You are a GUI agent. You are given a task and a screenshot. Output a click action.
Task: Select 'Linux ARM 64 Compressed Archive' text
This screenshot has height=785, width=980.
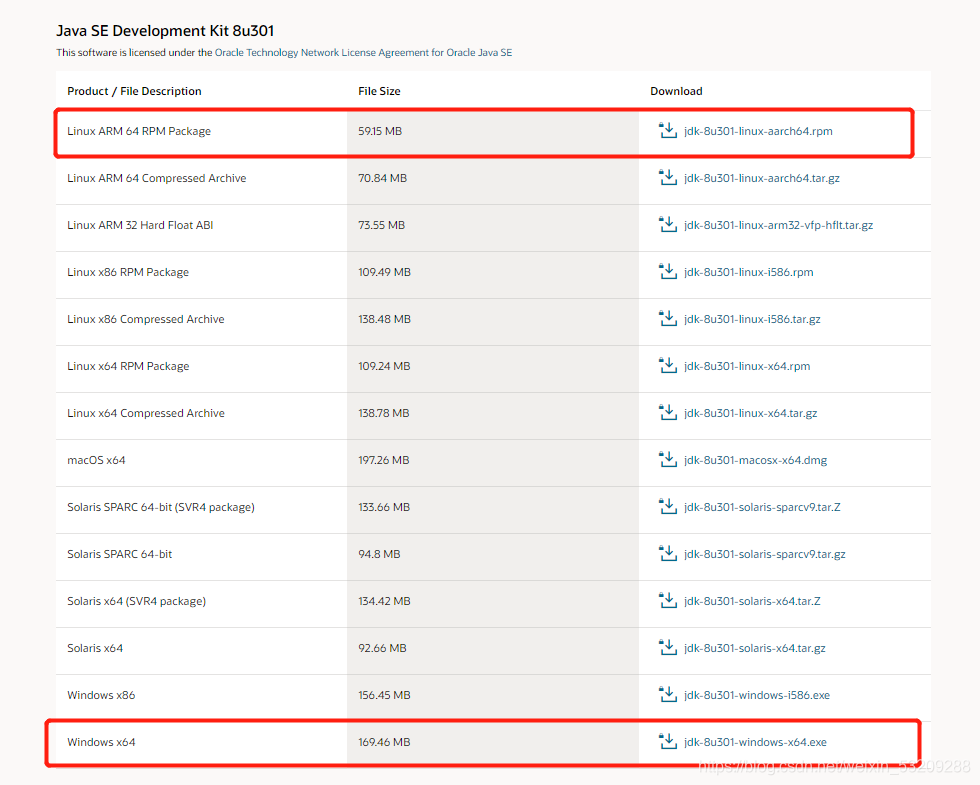[156, 178]
